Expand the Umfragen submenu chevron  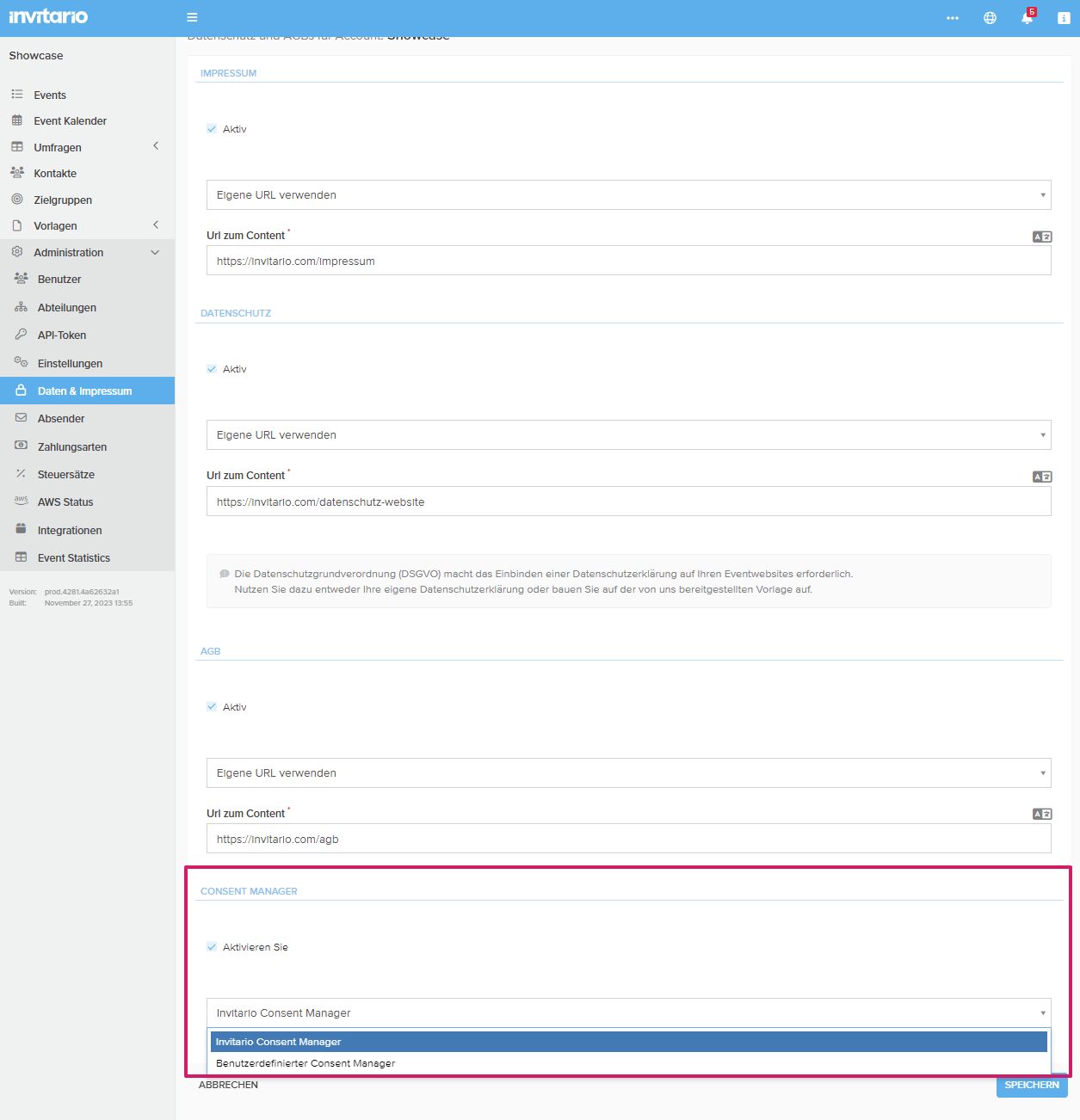(x=156, y=146)
